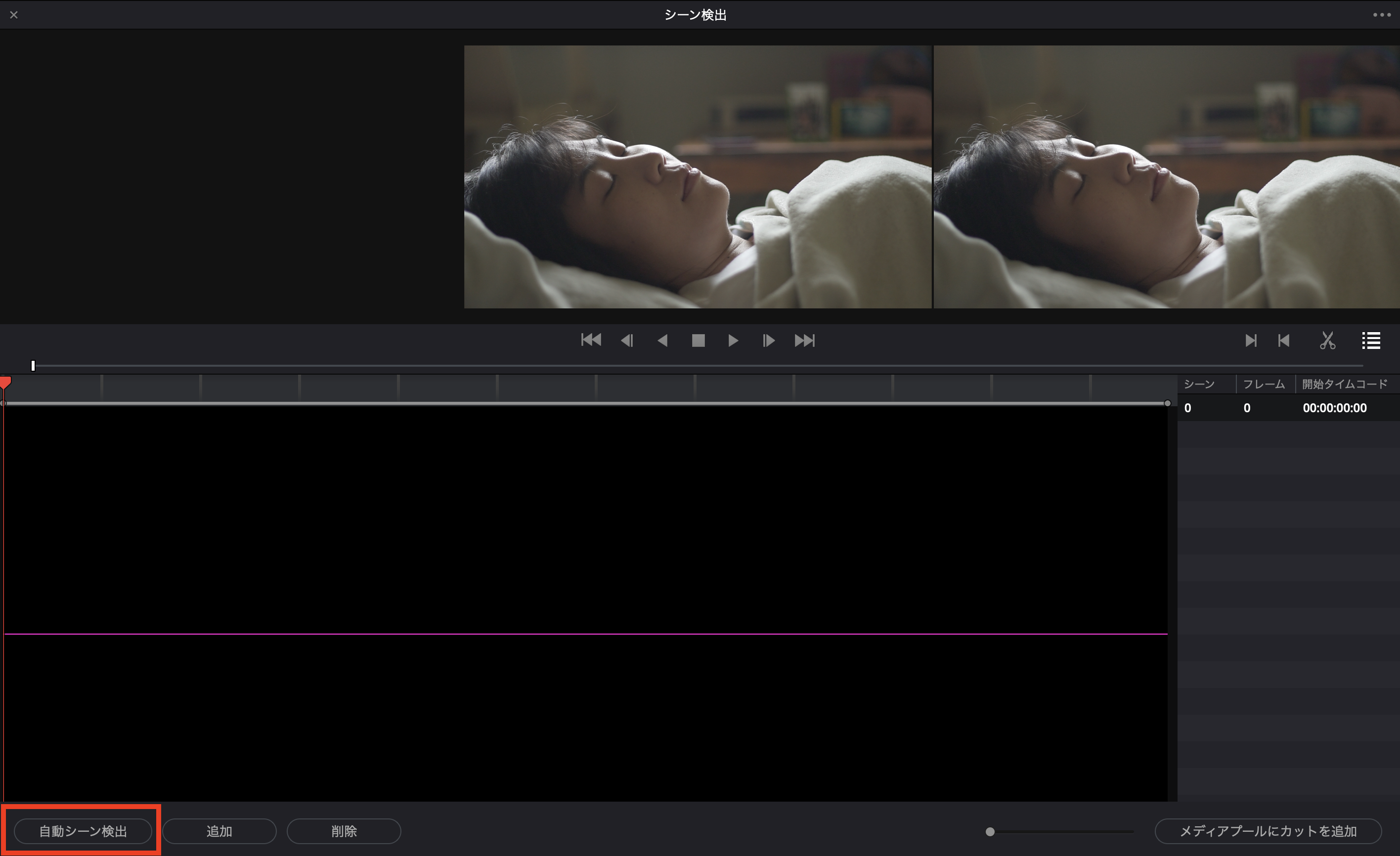Viewport: 1400px width, 856px height.
Task: Go to the next scene cut
Action: [1251, 340]
